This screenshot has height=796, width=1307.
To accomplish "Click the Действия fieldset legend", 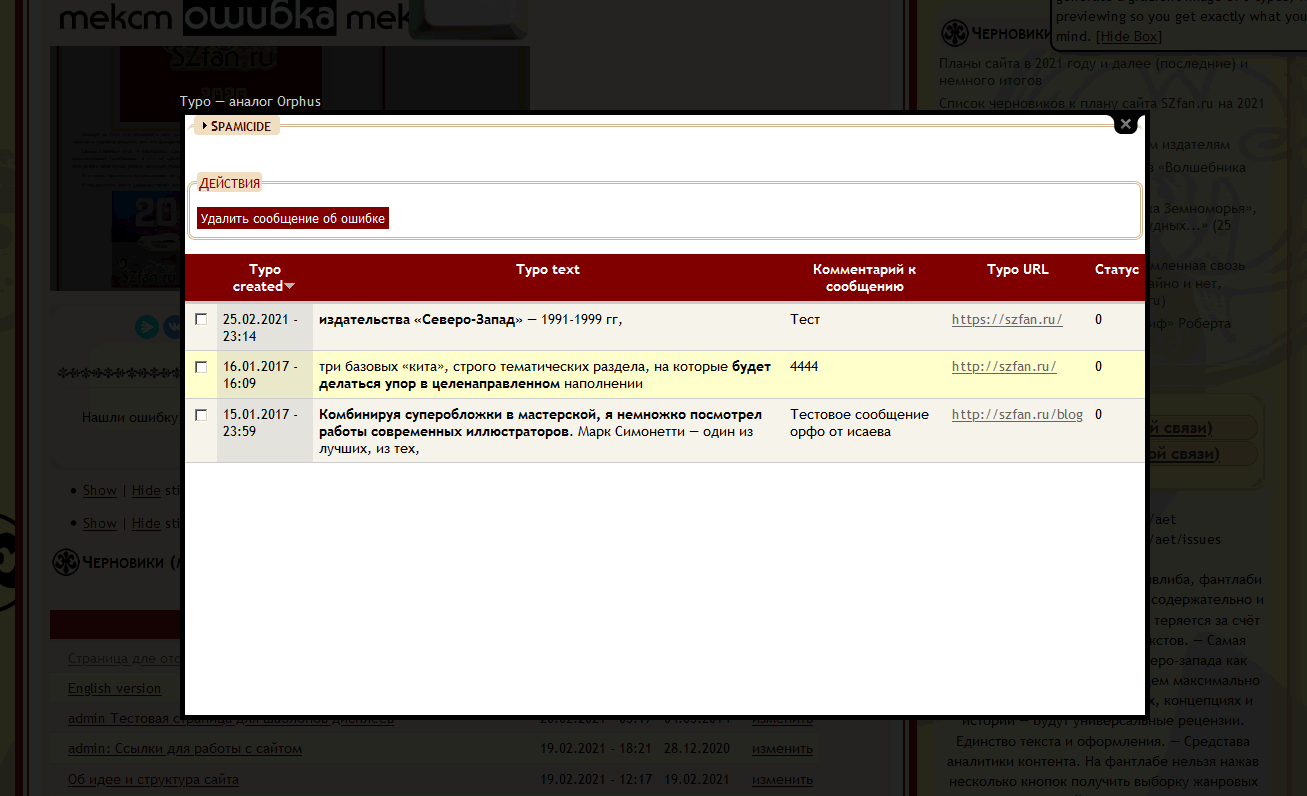I will pyautogui.click(x=229, y=183).
